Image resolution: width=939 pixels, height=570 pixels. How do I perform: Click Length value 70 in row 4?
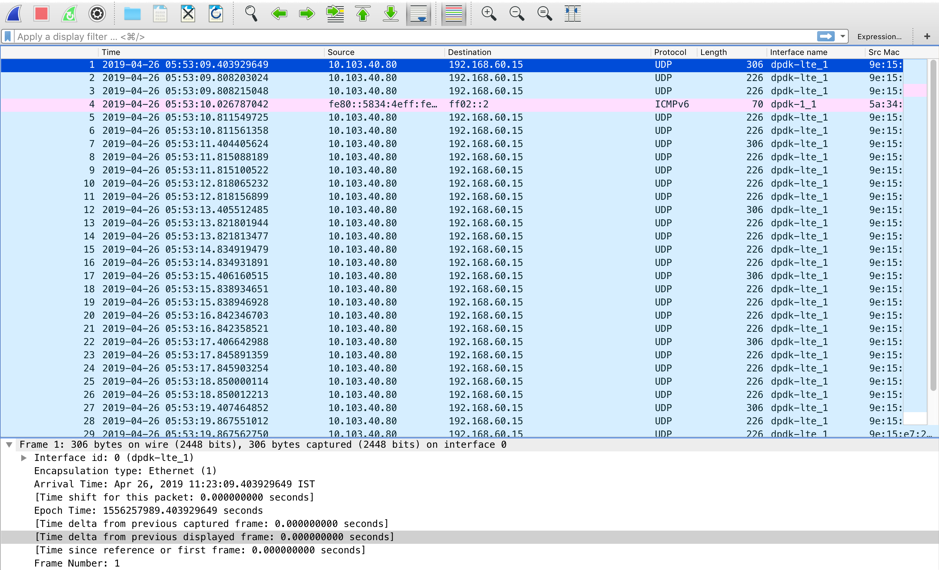coord(758,104)
